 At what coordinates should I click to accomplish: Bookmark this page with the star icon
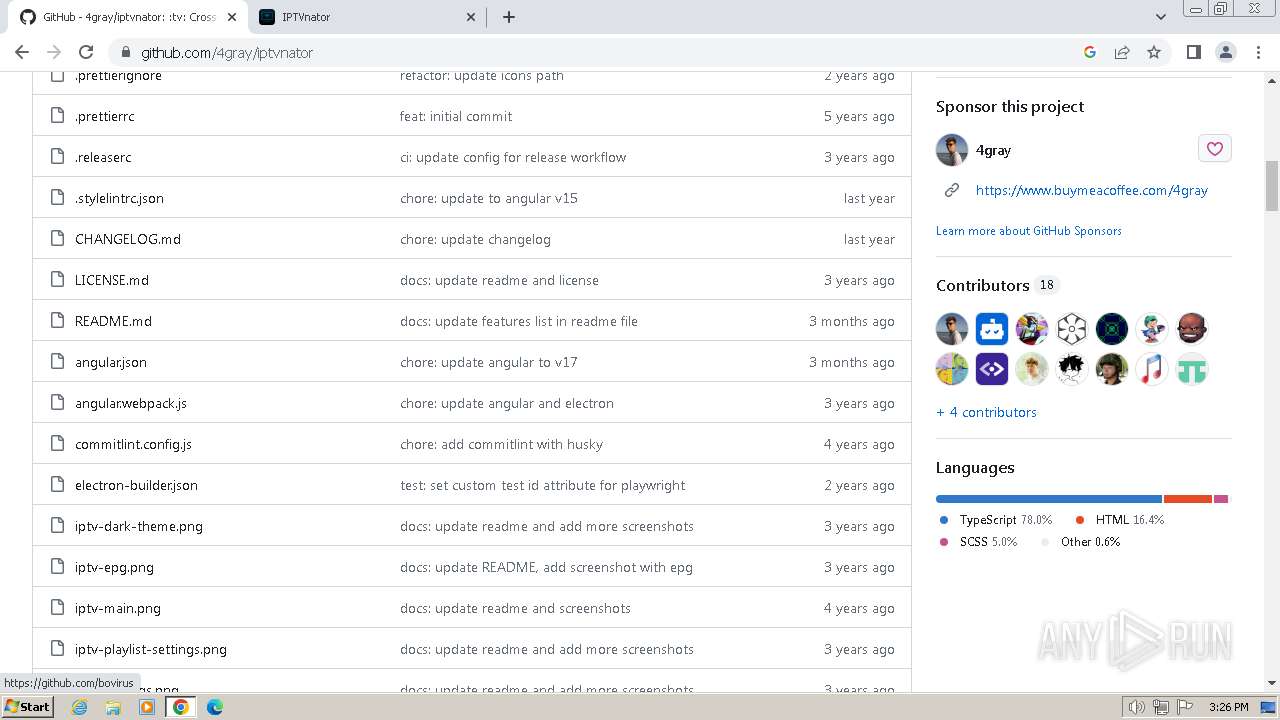tap(1154, 52)
